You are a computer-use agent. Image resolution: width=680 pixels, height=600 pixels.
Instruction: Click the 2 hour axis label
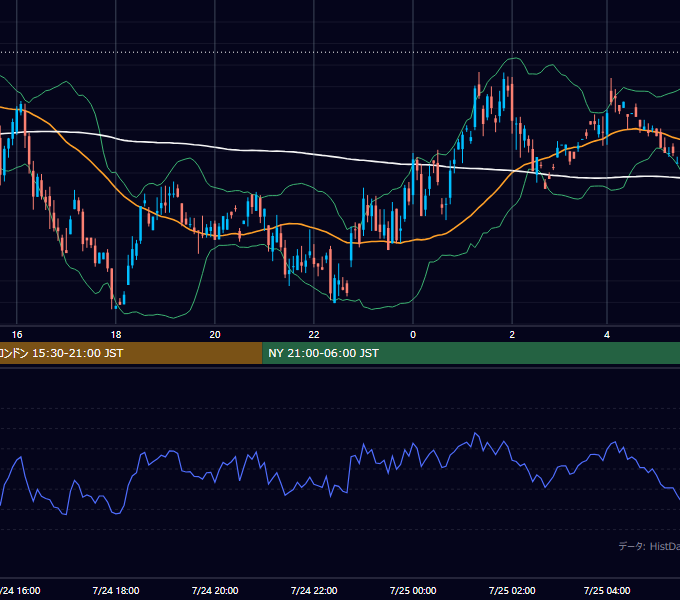(x=512, y=335)
